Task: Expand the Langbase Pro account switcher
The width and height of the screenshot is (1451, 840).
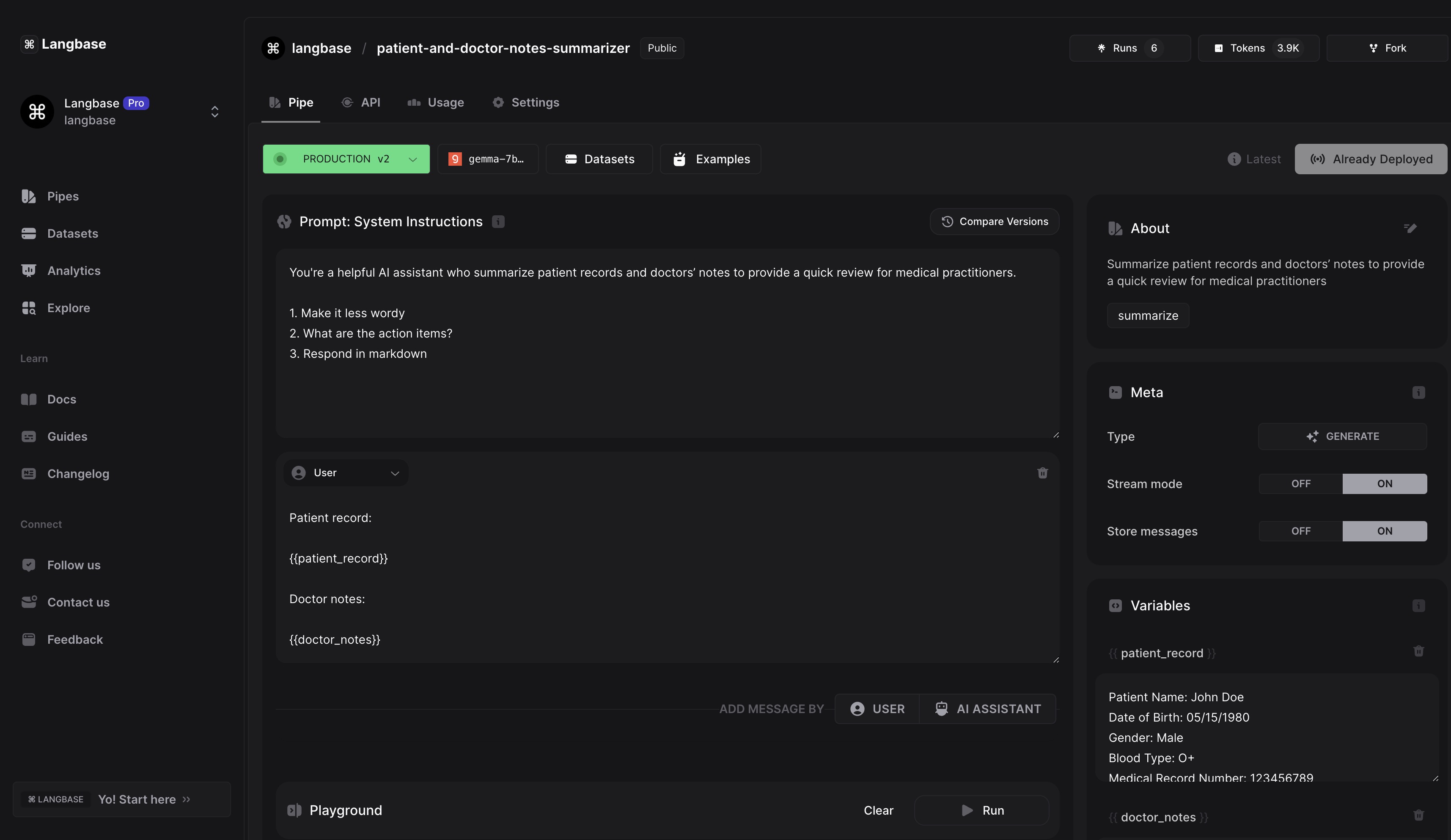Action: 214,112
